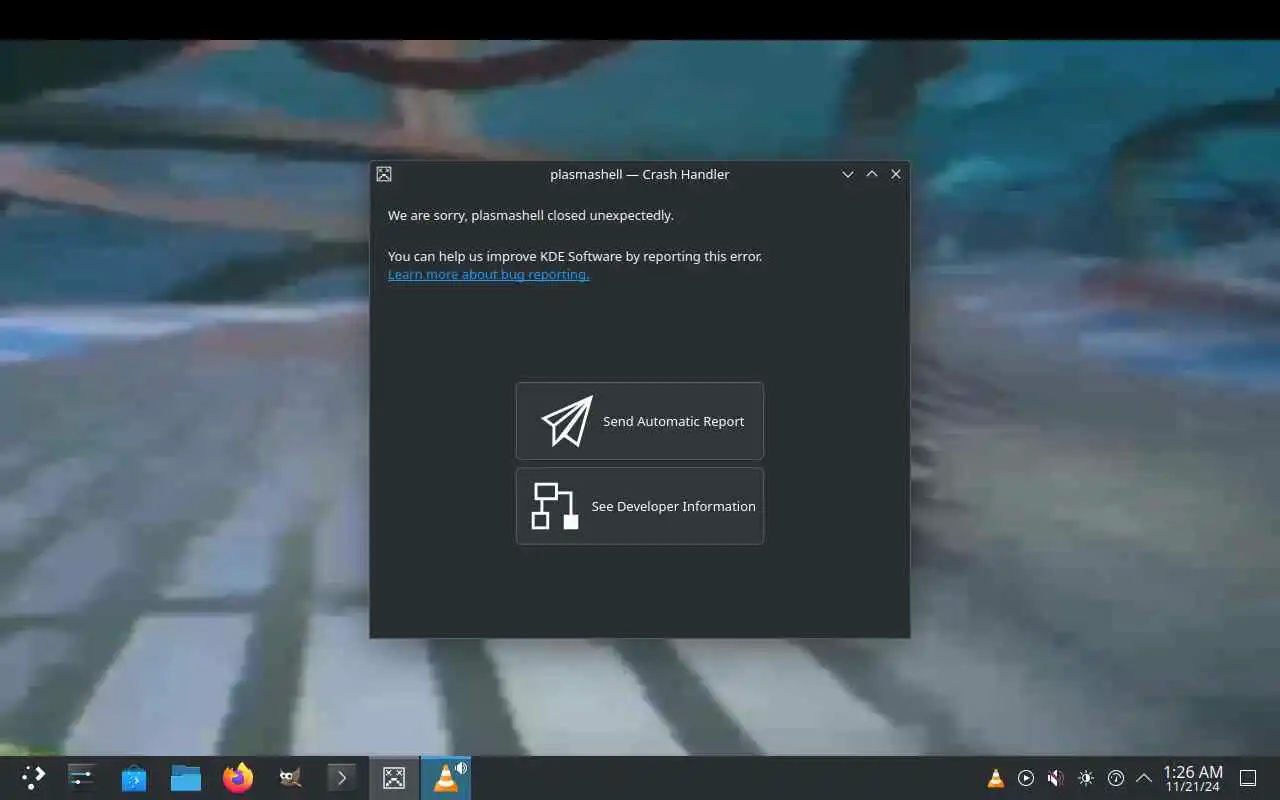
Task: Open the Konsole terminal launcher
Action: coord(342,778)
